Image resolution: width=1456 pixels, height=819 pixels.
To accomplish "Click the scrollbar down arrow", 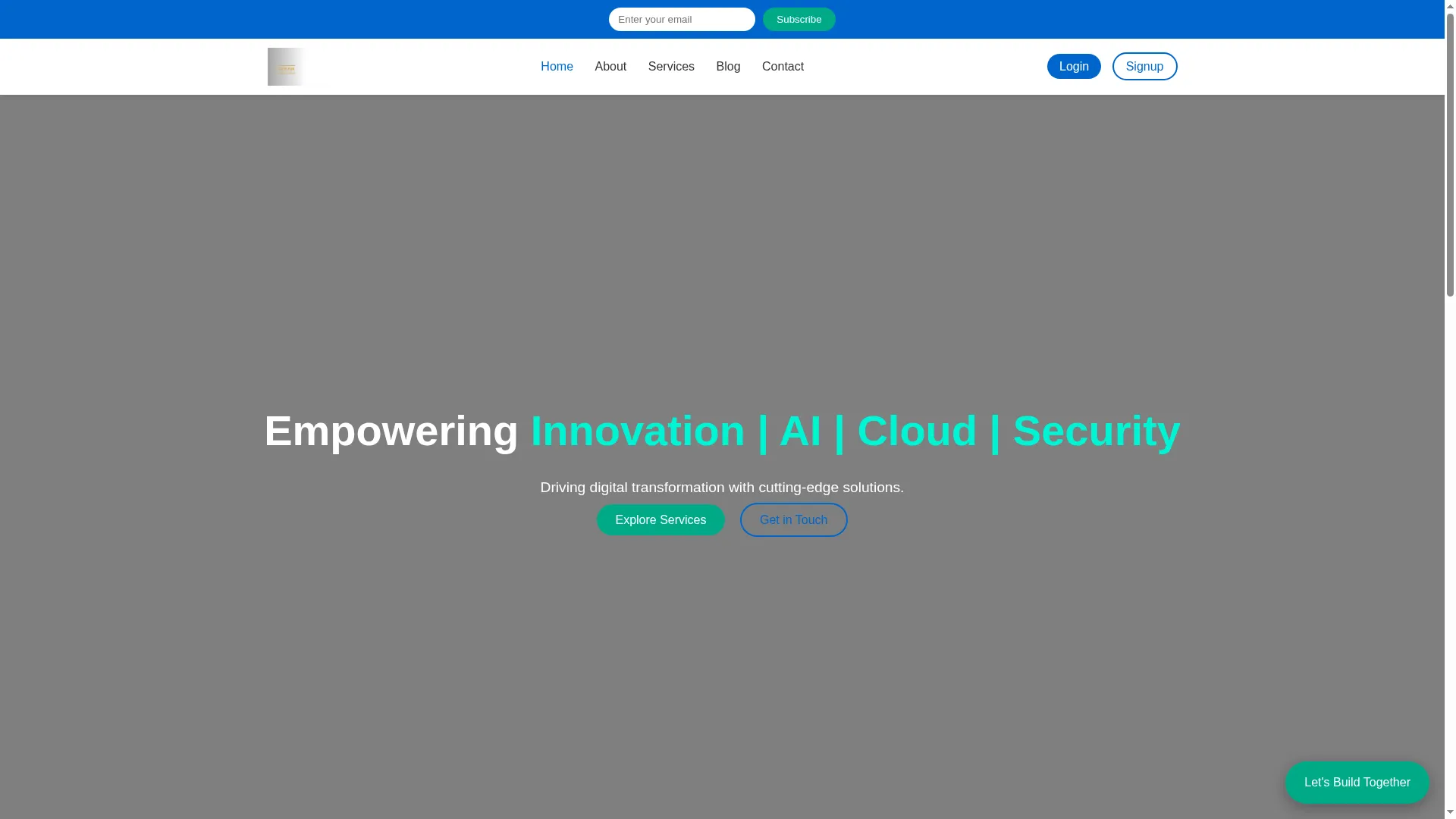I will 1450,812.
